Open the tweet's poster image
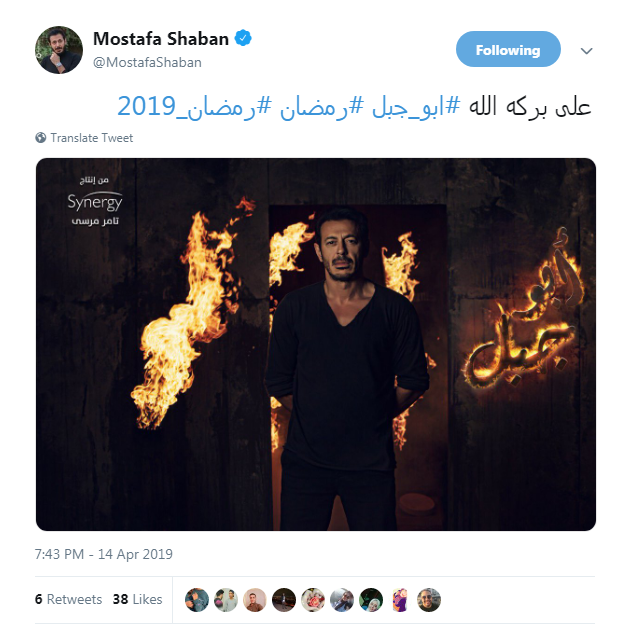This screenshot has height=624, width=634. coord(316,344)
